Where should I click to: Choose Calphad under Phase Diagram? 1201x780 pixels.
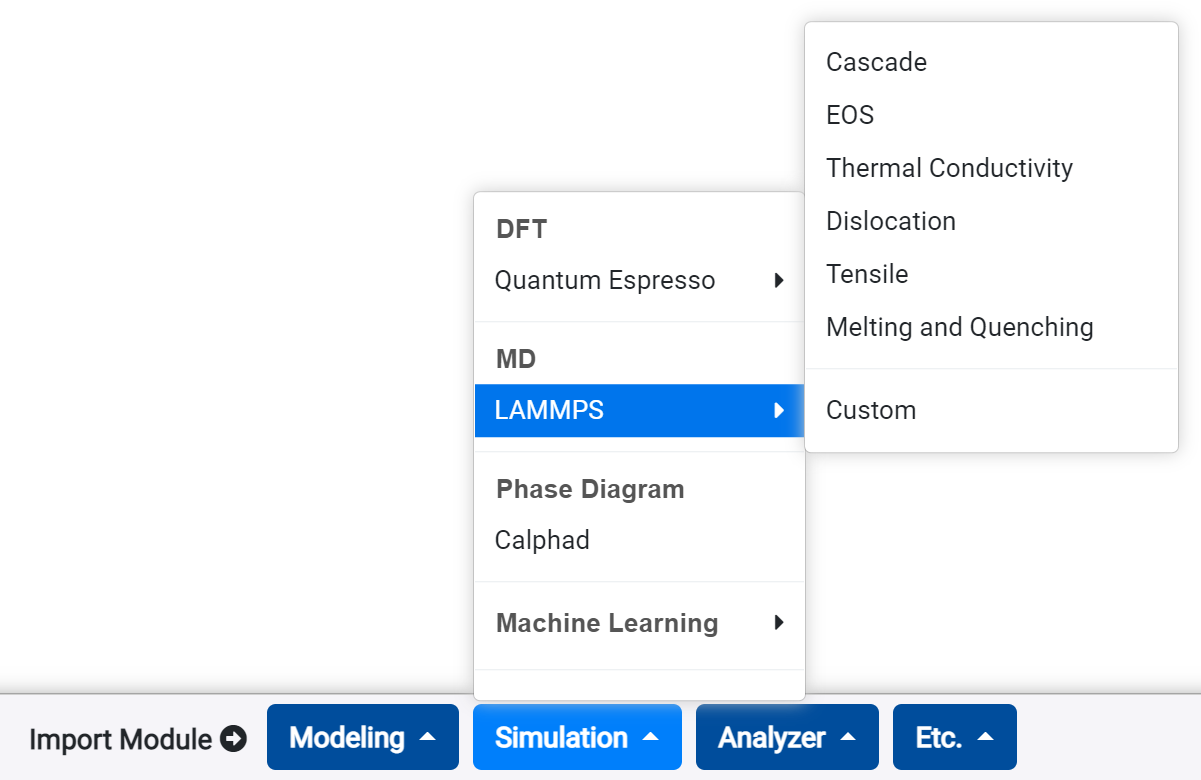click(x=542, y=540)
